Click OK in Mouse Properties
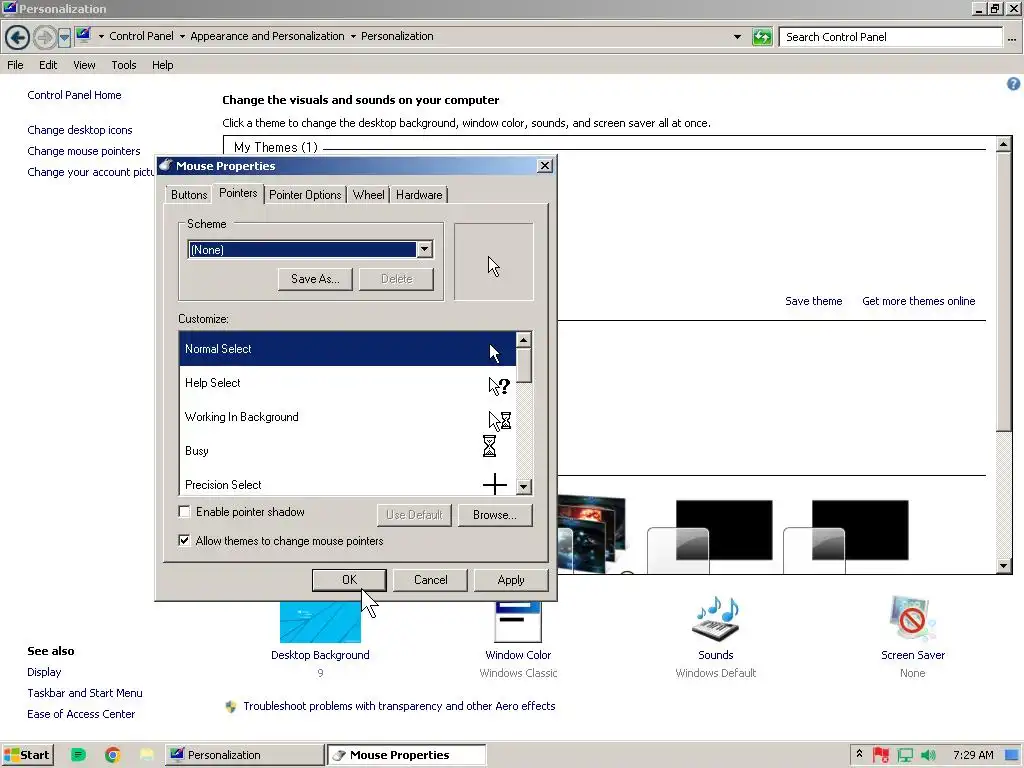Viewport: 1024px width, 768px height. 349,580
